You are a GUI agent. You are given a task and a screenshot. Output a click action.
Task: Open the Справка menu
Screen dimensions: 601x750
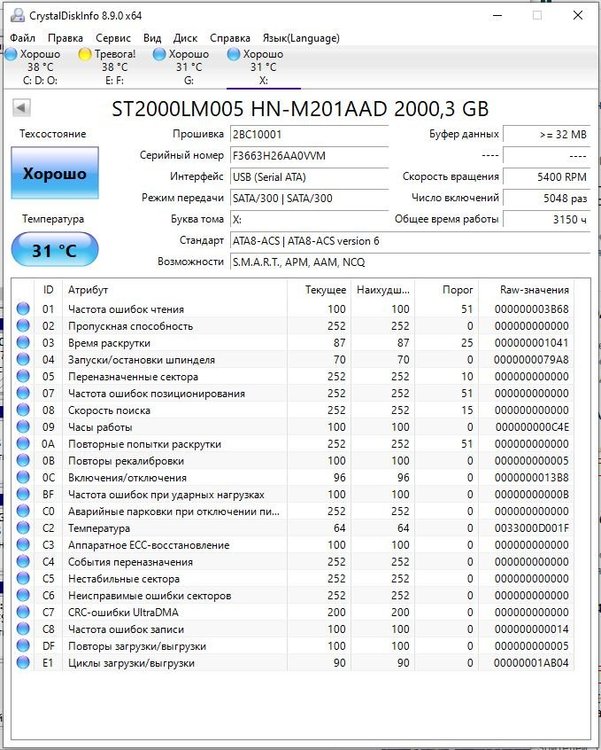230,38
